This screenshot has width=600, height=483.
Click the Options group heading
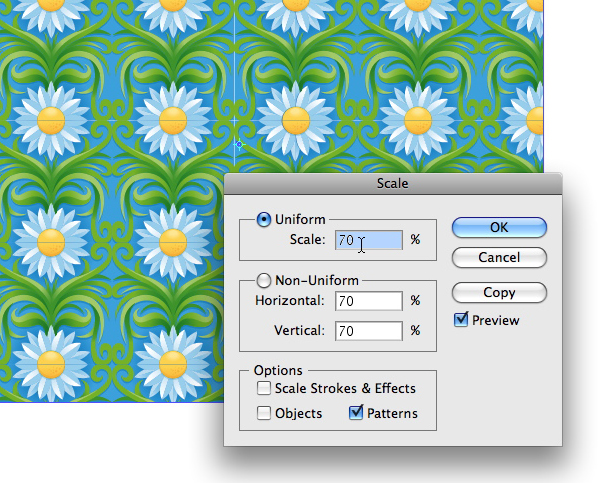click(278, 370)
